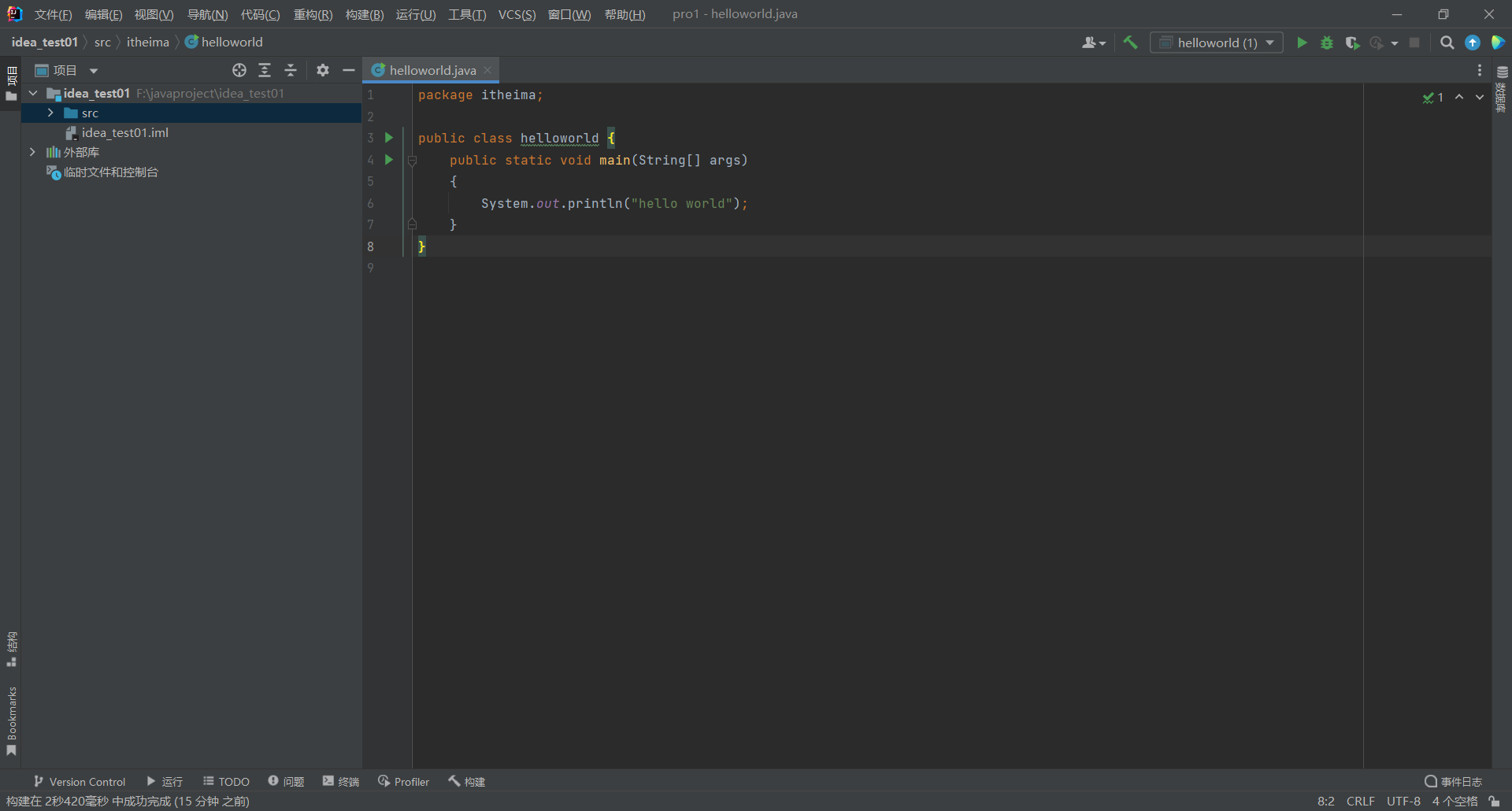Click the JetBrains Toolbox icon at top right
Screen dimensions: 1512x811
pyautogui.click(x=1498, y=43)
